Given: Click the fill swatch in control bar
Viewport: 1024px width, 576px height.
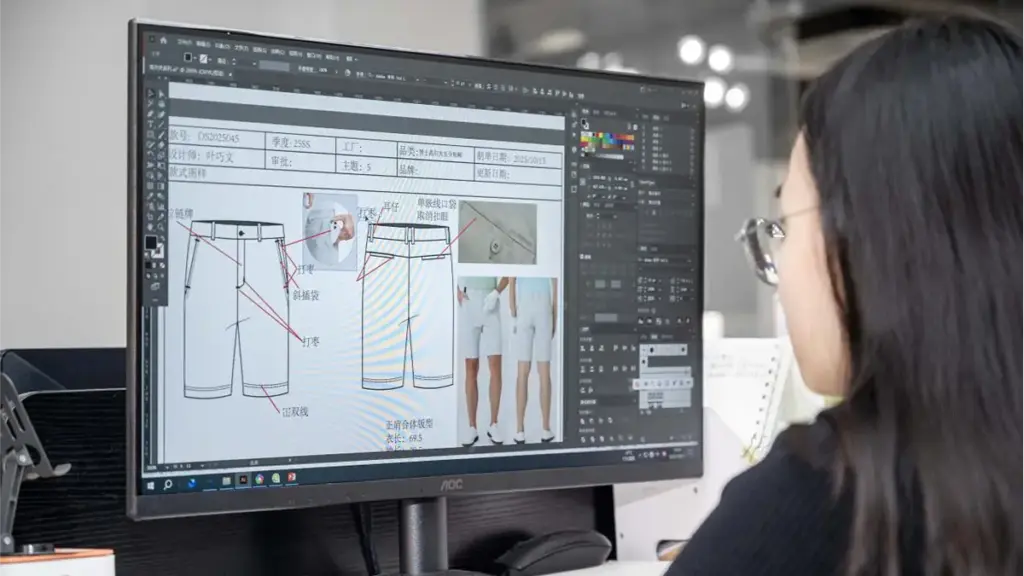Looking at the screenshot, I should click(x=187, y=57).
